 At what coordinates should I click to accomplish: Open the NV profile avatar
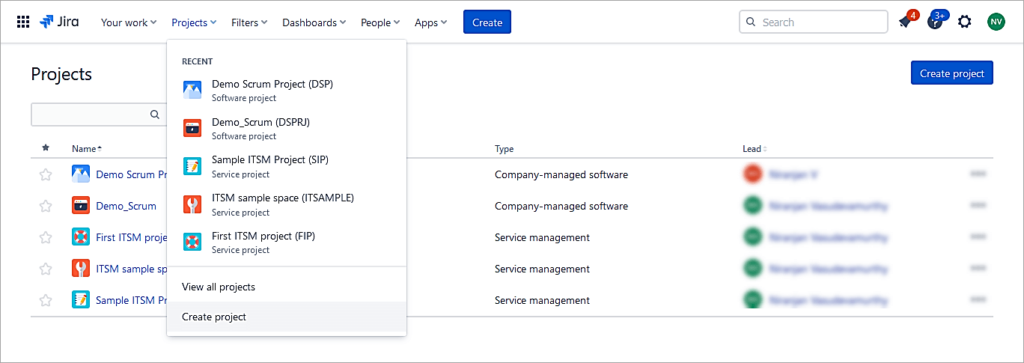tap(996, 22)
